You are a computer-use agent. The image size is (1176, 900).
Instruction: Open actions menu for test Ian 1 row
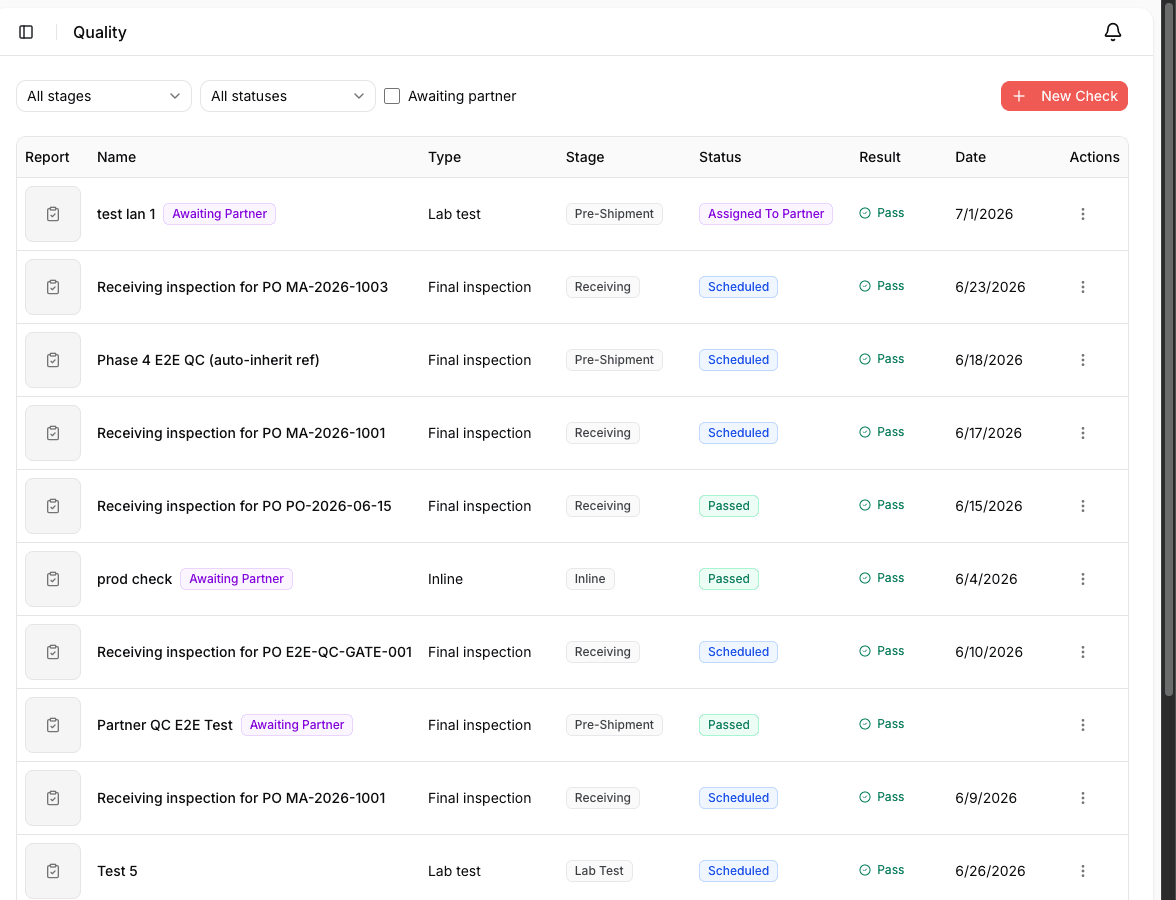(1082, 214)
